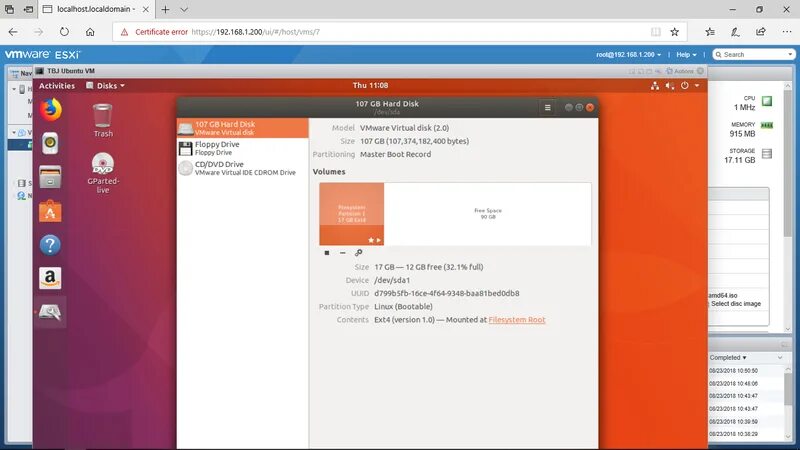Click the Ubuntu network status icon

[x=655, y=86]
